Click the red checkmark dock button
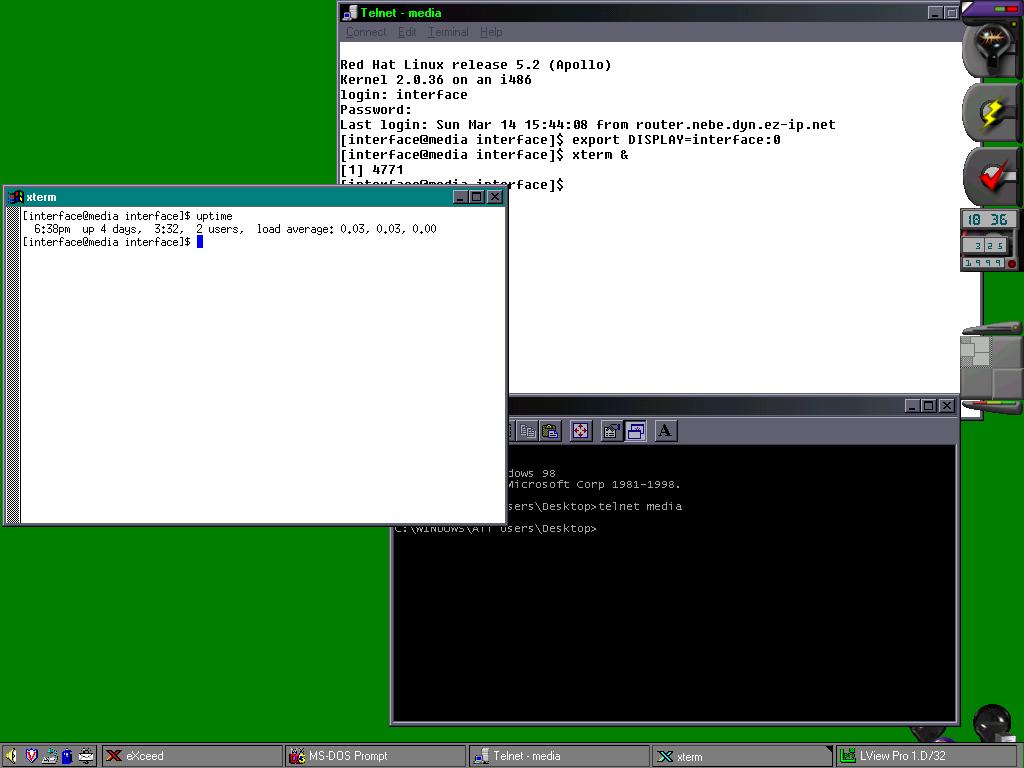1024x768 pixels. 991,176
